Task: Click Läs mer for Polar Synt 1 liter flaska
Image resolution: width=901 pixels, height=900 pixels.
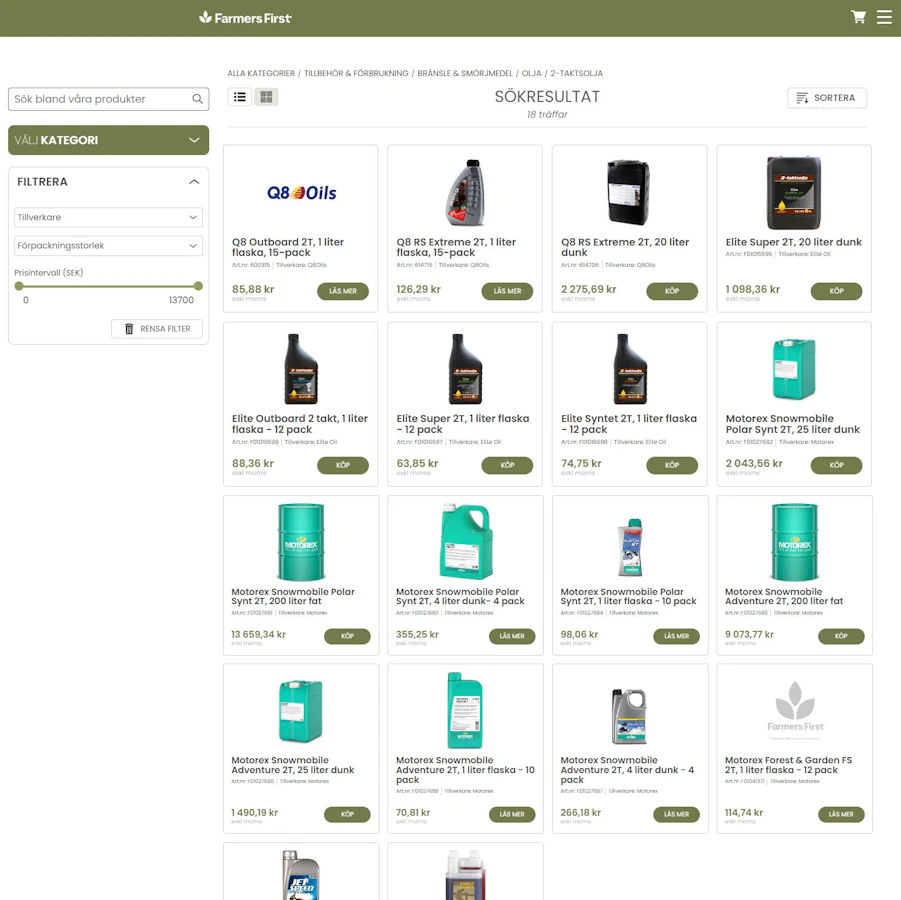Action: (x=676, y=636)
